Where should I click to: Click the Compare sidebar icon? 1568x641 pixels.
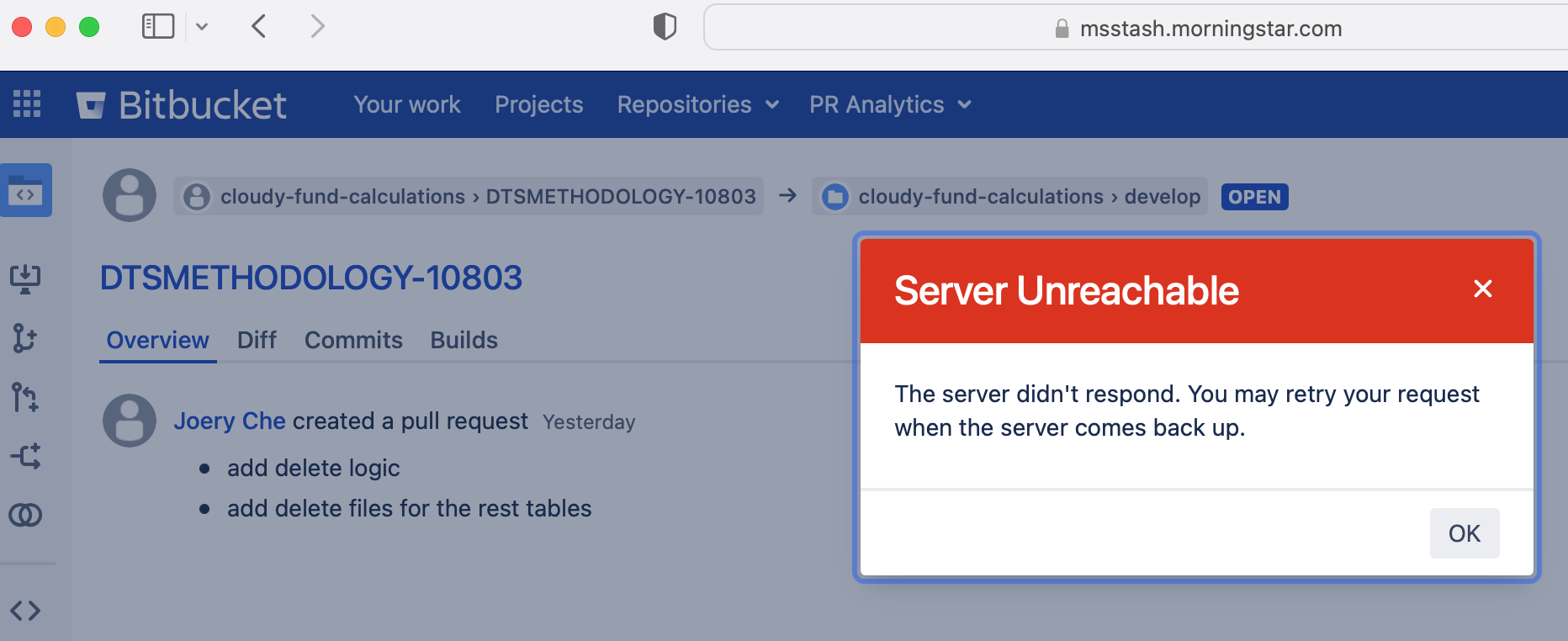pos(25,515)
